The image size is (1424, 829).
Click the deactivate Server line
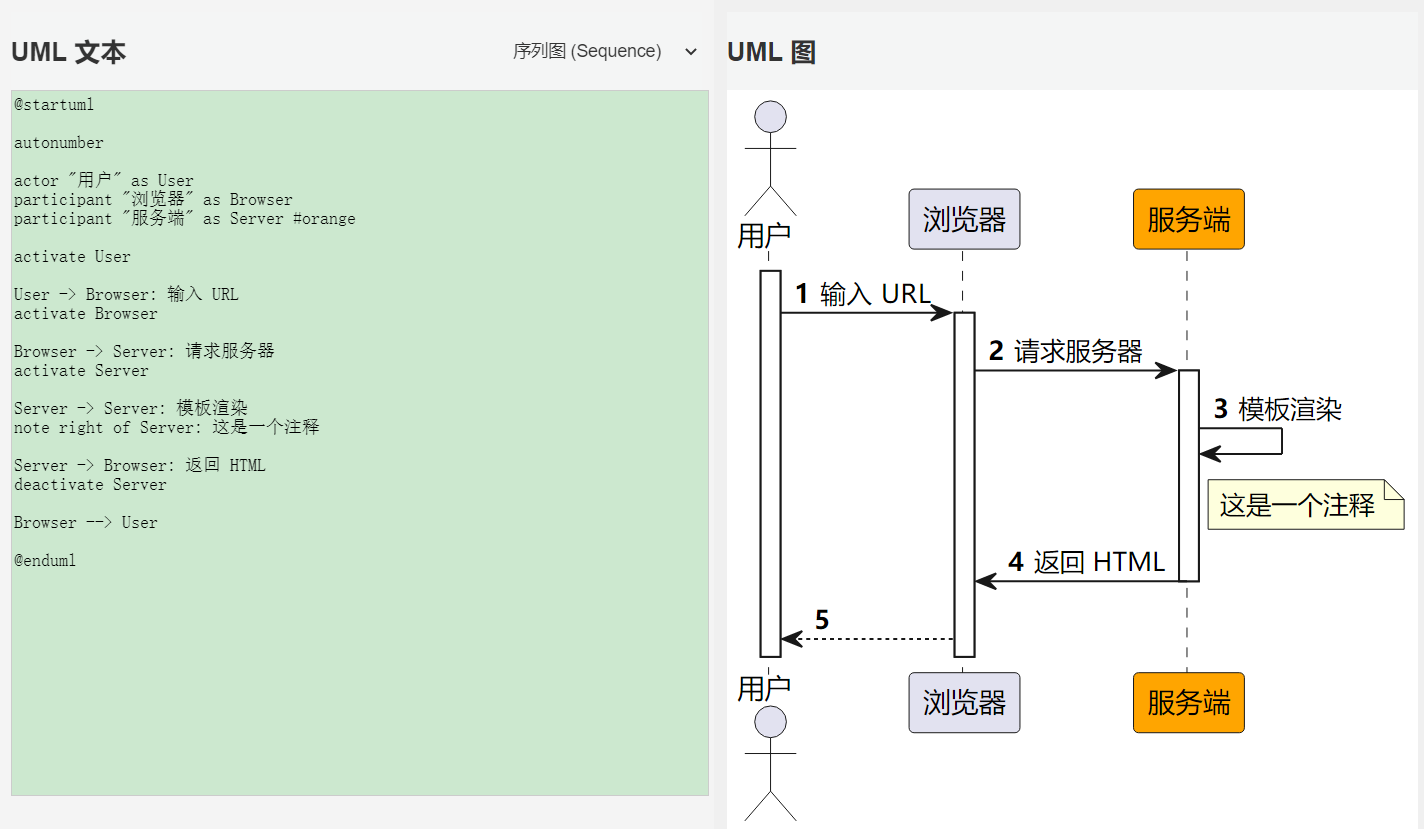coord(90,485)
